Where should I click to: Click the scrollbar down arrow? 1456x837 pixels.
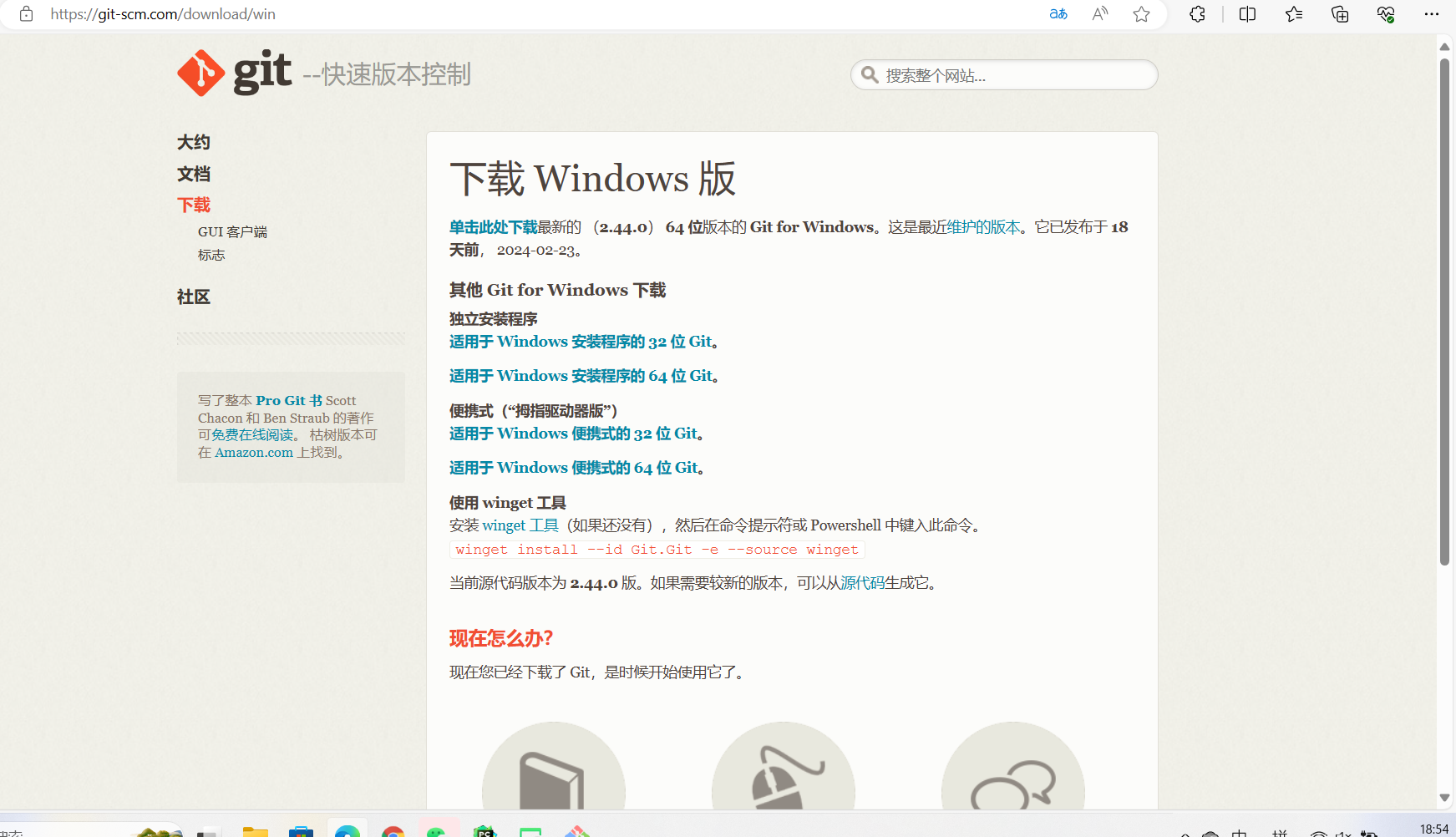point(1444,798)
